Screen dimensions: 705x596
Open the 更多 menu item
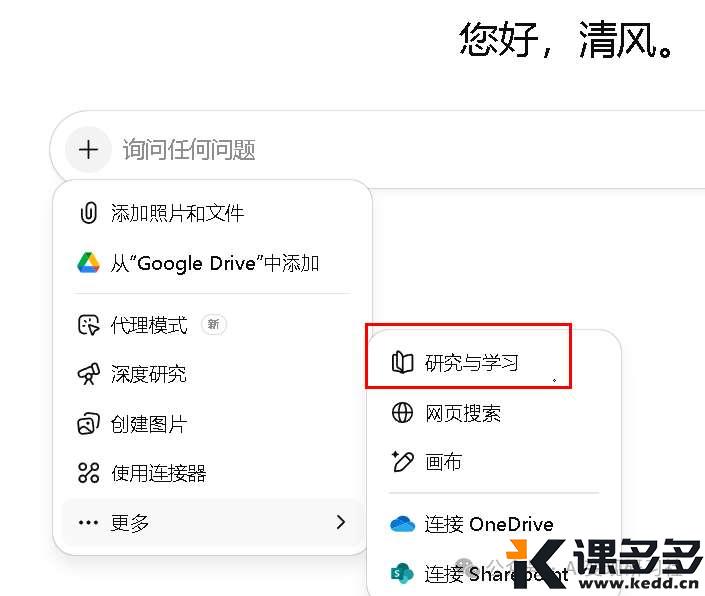pyautogui.click(x=130, y=522)
